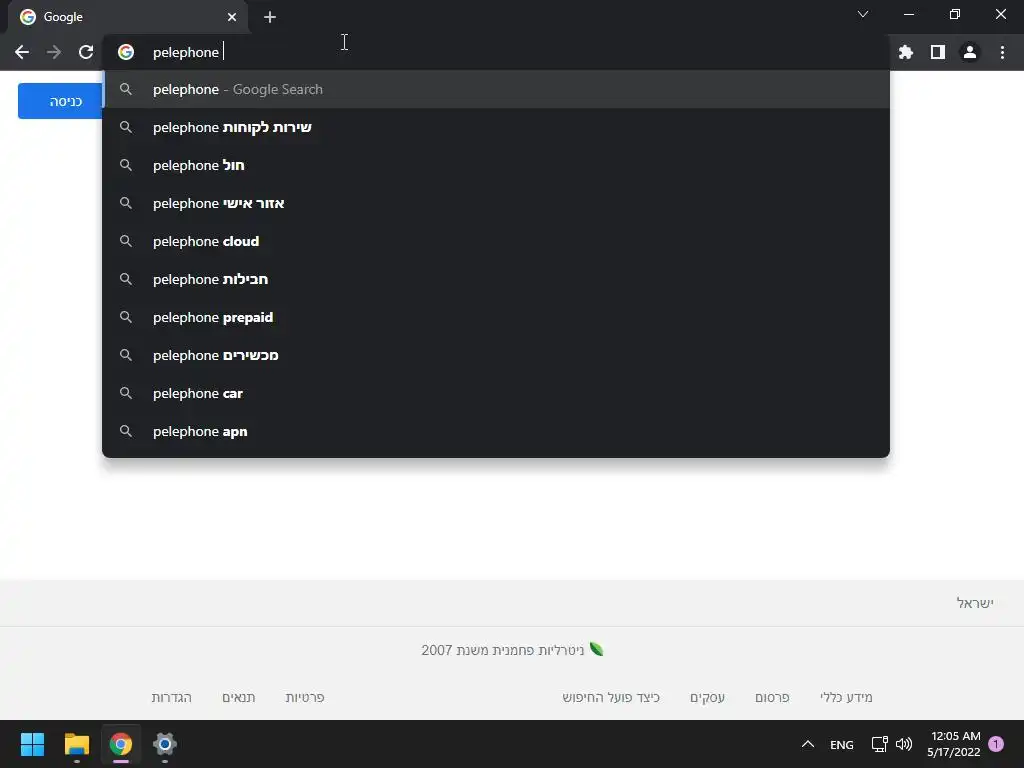Select suggestion pelephone חבילות
Image resolution: width=1024 pixels, height=768 pixels.
pyautogui.click(x=496, y=280)
